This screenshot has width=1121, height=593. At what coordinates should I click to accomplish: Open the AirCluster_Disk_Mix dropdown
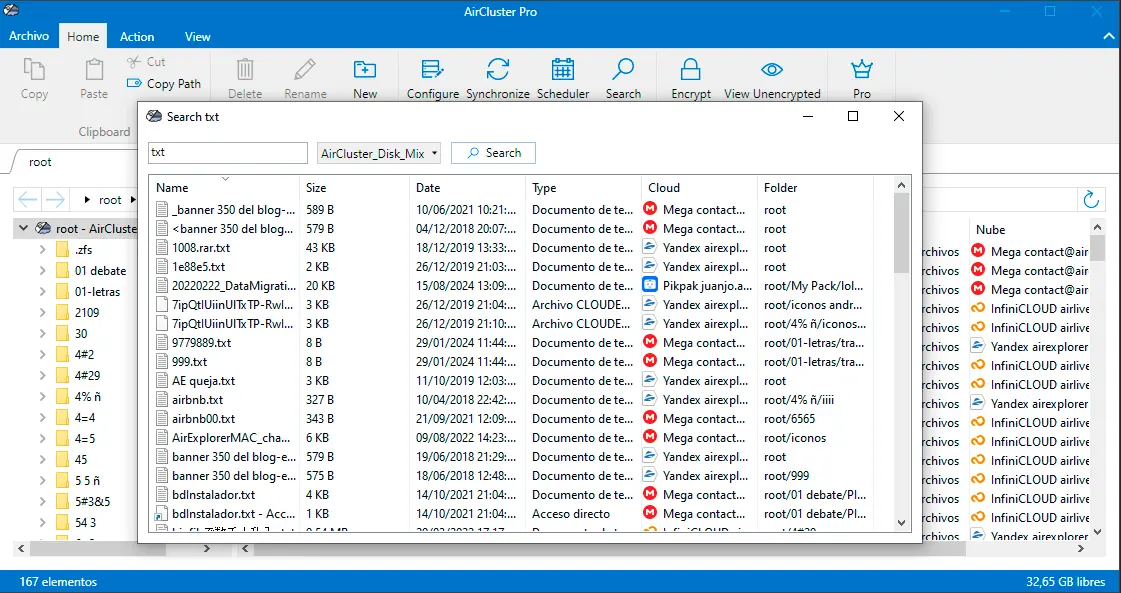[x=378, y=153]
